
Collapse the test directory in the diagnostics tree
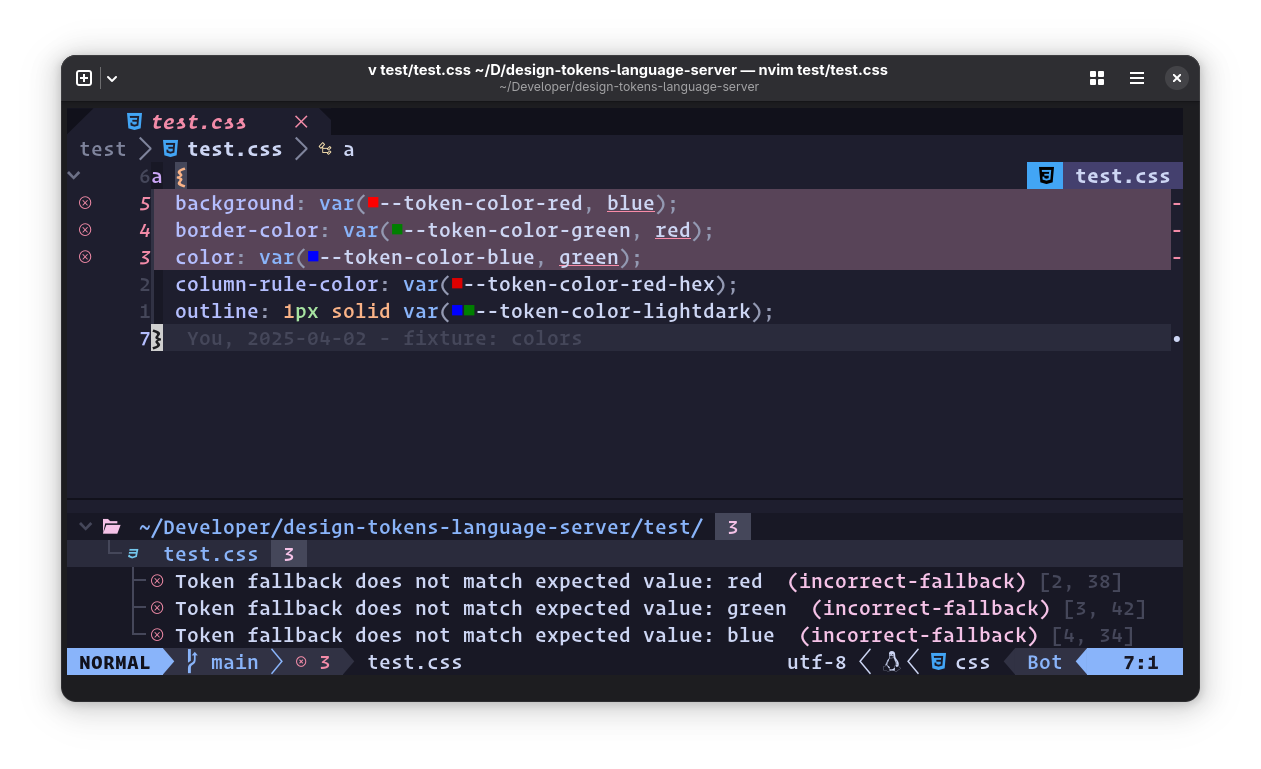pos(85,526)
